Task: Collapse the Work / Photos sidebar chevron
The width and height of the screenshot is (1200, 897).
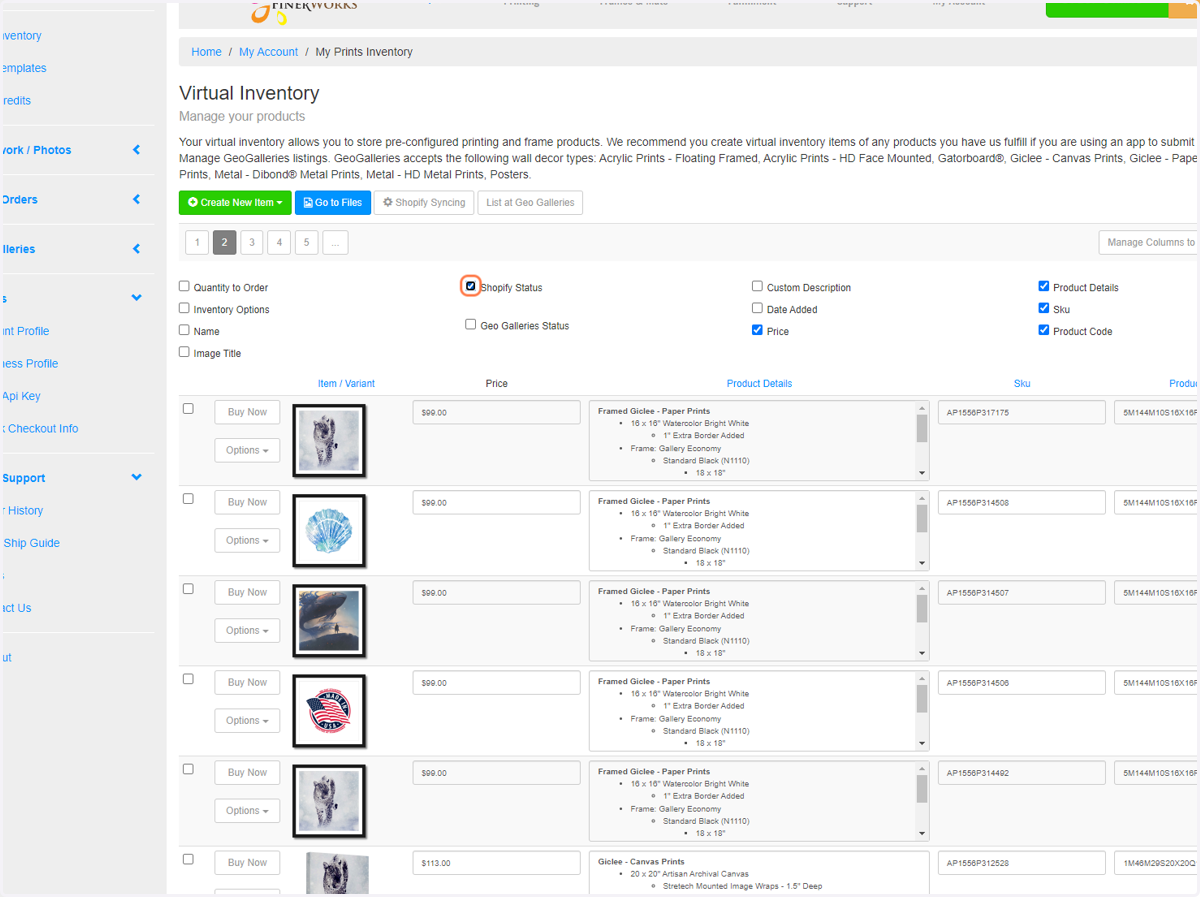Action: click(136, 150)
